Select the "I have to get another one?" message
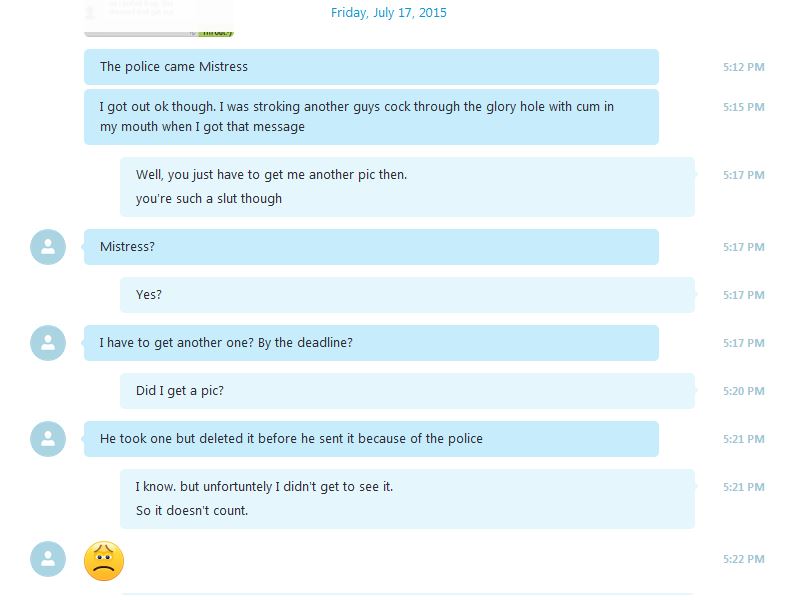This screenshot has height=600, width=796. point(371,343)
